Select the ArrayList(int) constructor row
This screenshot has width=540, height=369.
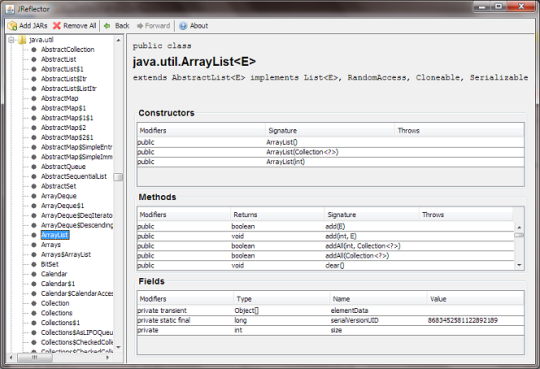point(331,162)
